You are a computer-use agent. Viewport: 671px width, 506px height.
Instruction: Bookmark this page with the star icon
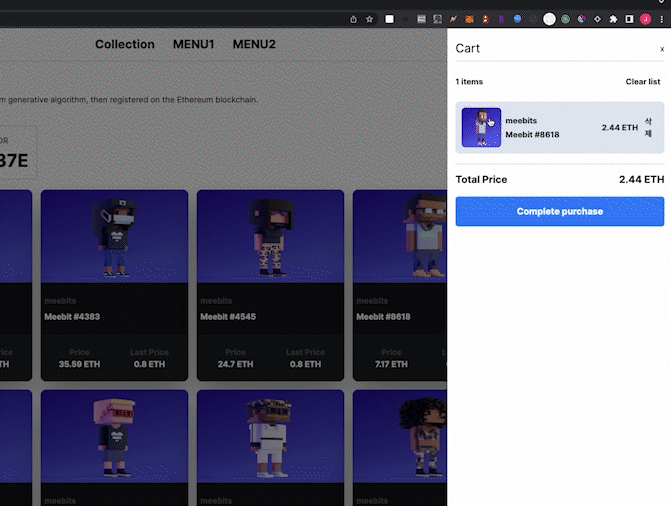coord(369,19)
